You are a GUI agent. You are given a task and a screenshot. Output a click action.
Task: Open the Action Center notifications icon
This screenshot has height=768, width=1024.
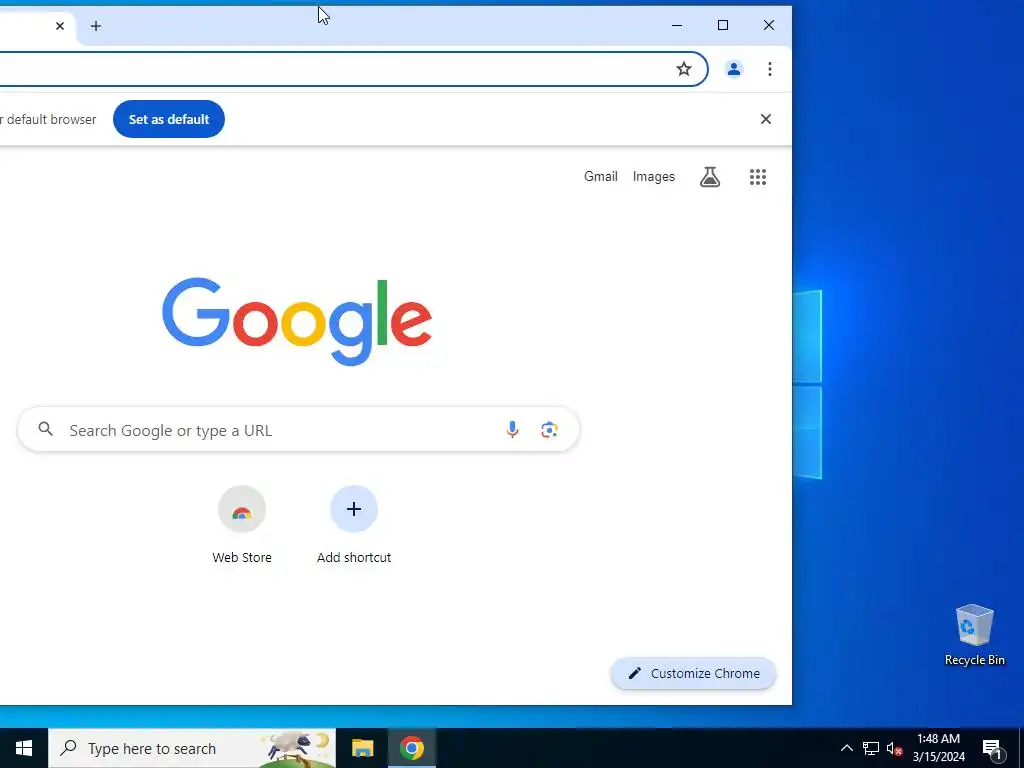pos(992,748)
